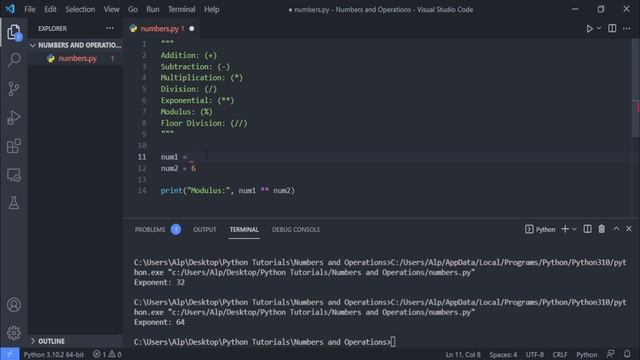This screenshot has height=360, width=640.
Task: Open editor More Actions ellipsis
Action: pyautogui.click(x=627, y=29)
